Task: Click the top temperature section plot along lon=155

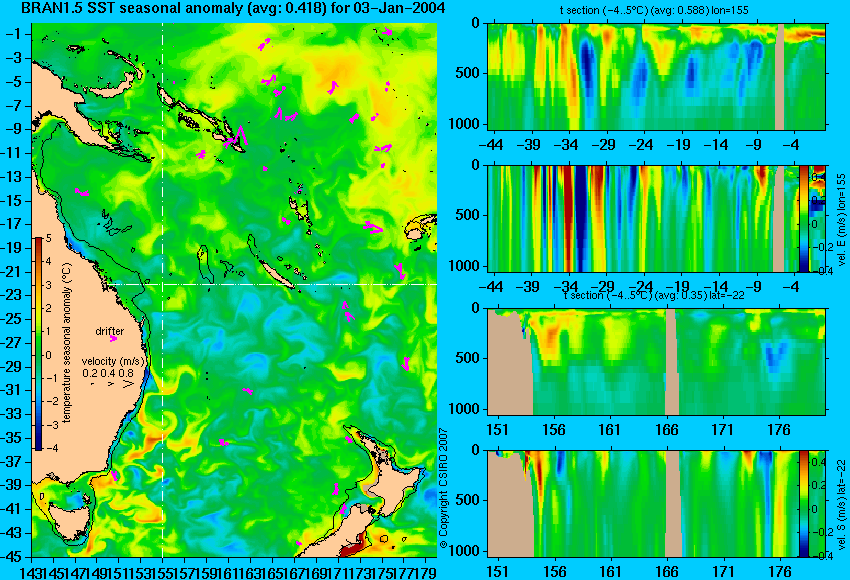Action: pyautogui.click(x=656, y=76)
